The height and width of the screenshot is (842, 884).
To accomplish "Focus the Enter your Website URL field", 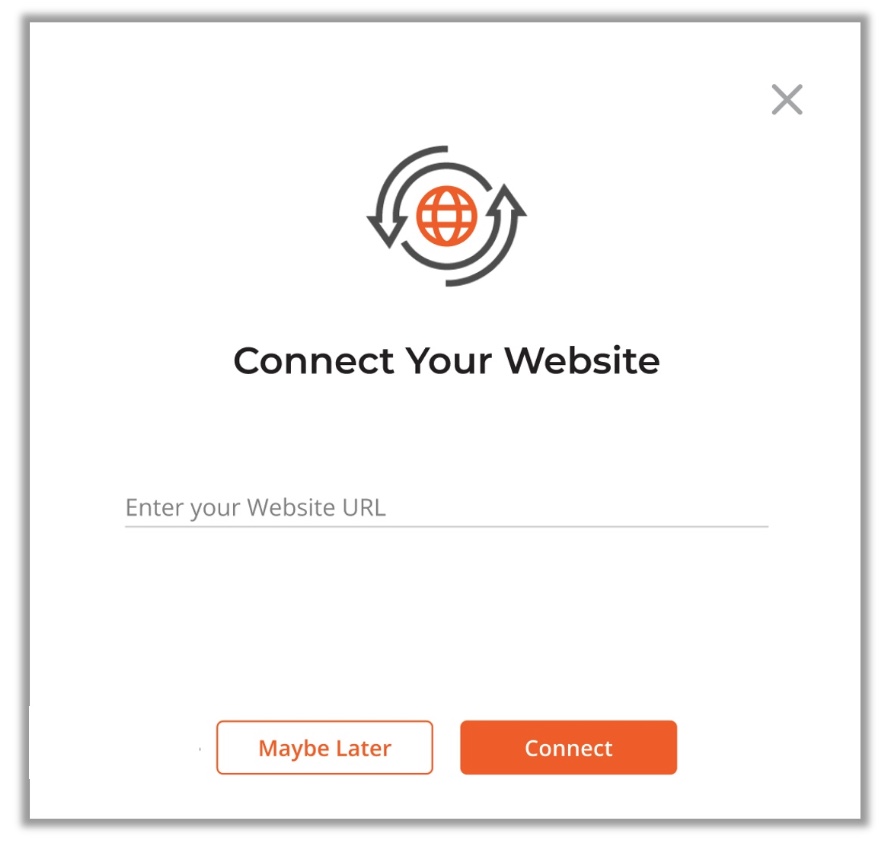I will (x=447, y=508).
